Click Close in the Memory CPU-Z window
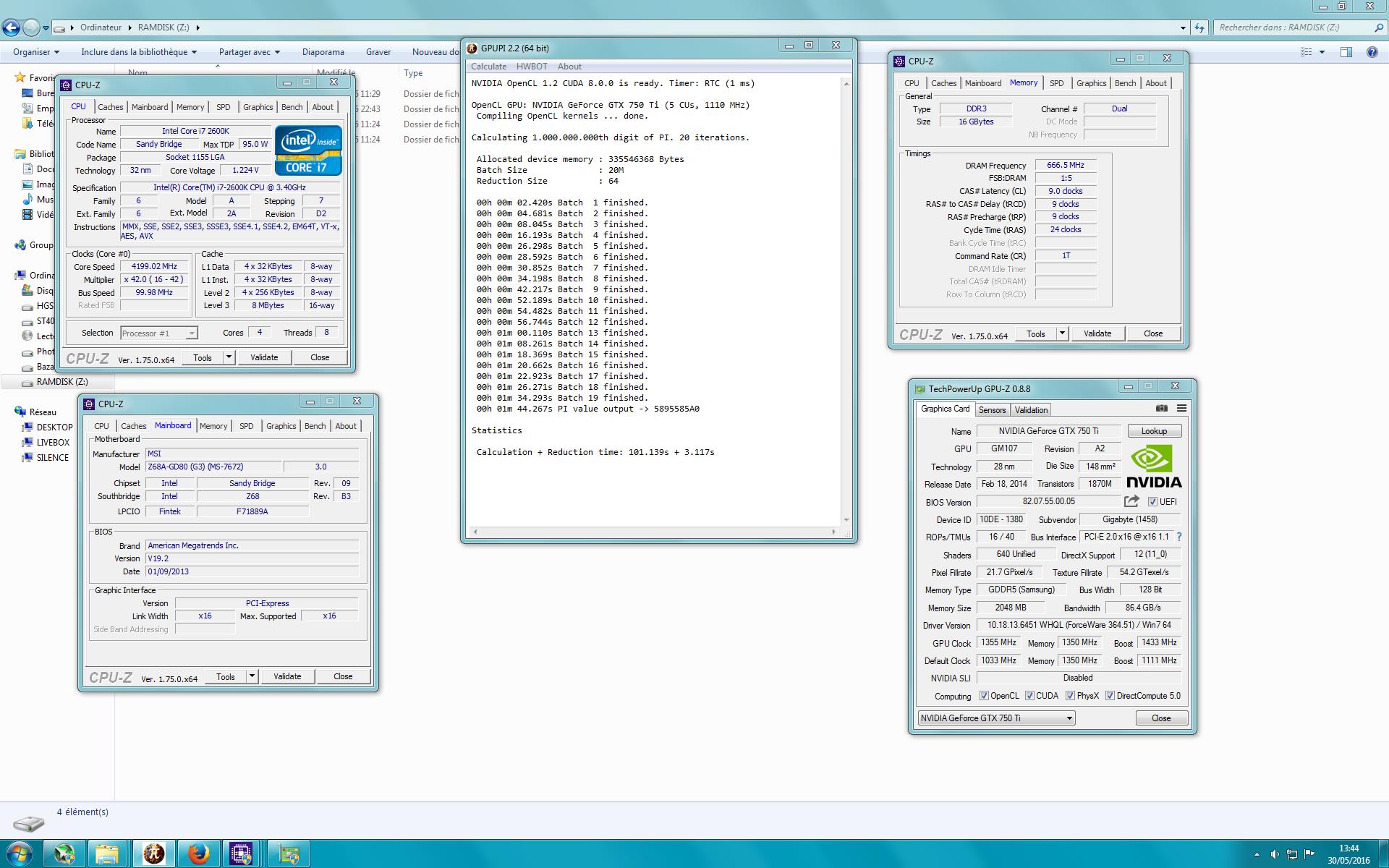The width and height of the screenshot is (1389, 868). [x=1153, y=333]
